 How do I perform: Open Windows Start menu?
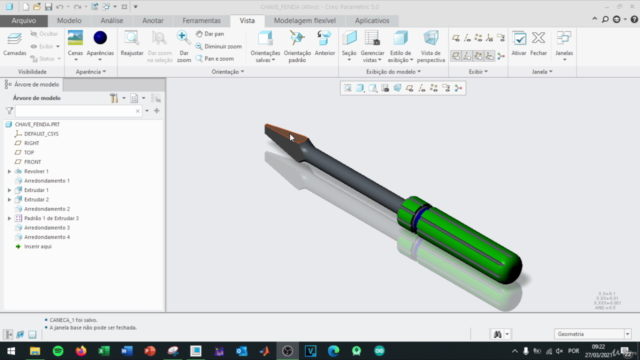pos(11,351)
